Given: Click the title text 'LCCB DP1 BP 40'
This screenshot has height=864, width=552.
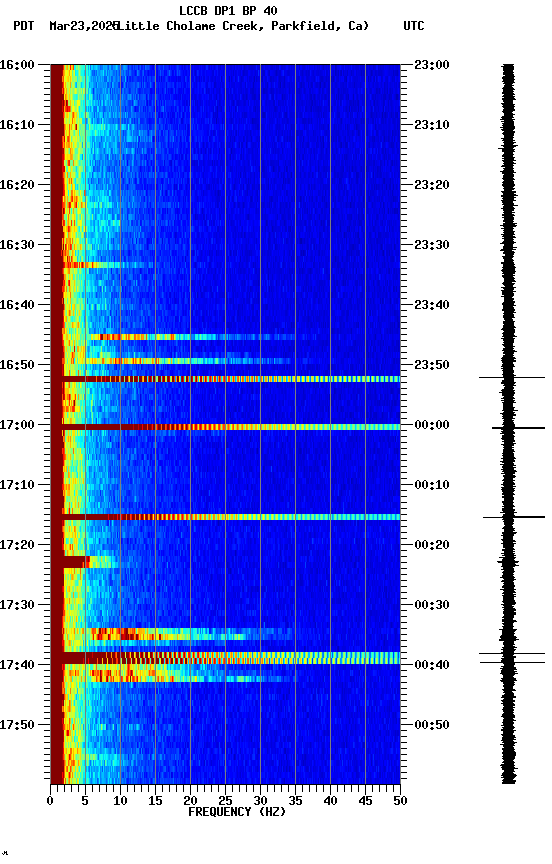Looking at the screenshot, I should click(228, 10).
